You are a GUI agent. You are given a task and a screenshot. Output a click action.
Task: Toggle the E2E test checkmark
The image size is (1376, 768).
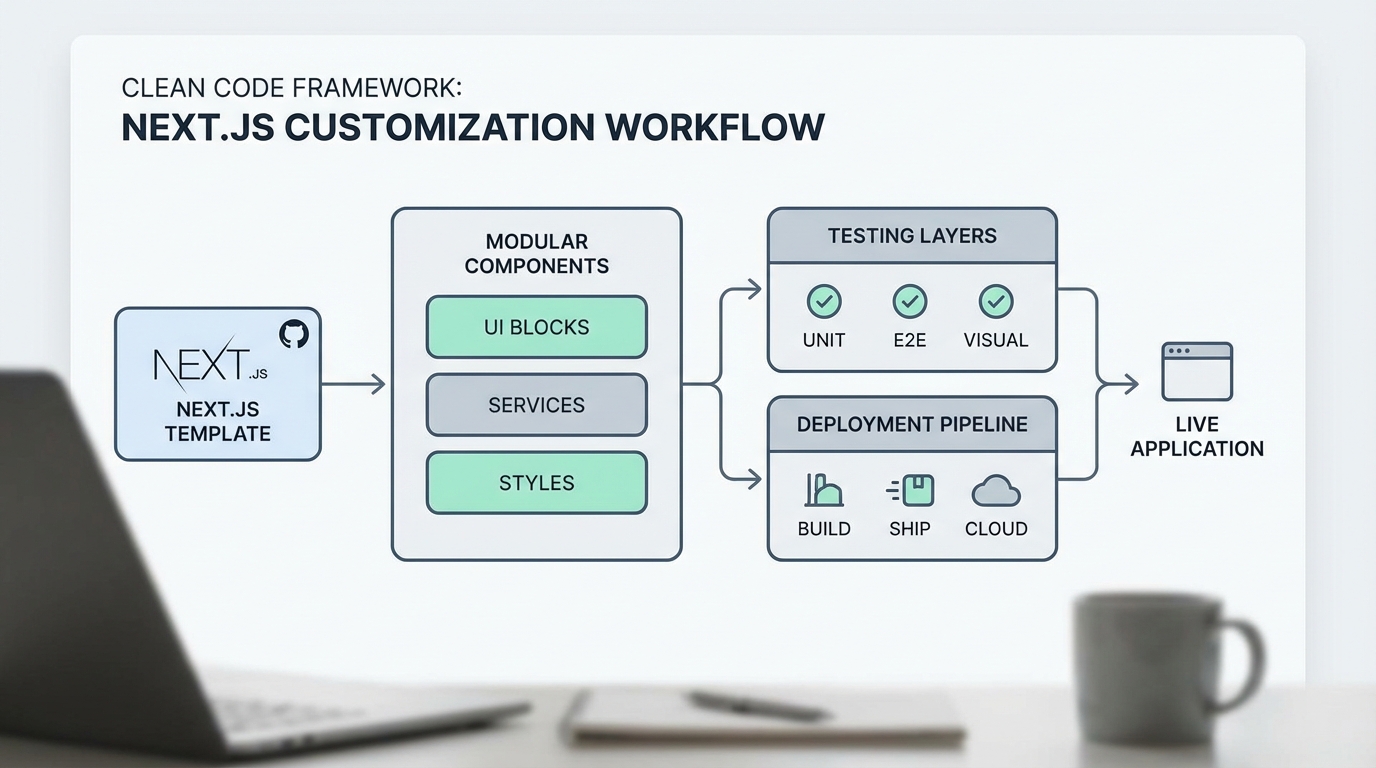coord(909,302)
